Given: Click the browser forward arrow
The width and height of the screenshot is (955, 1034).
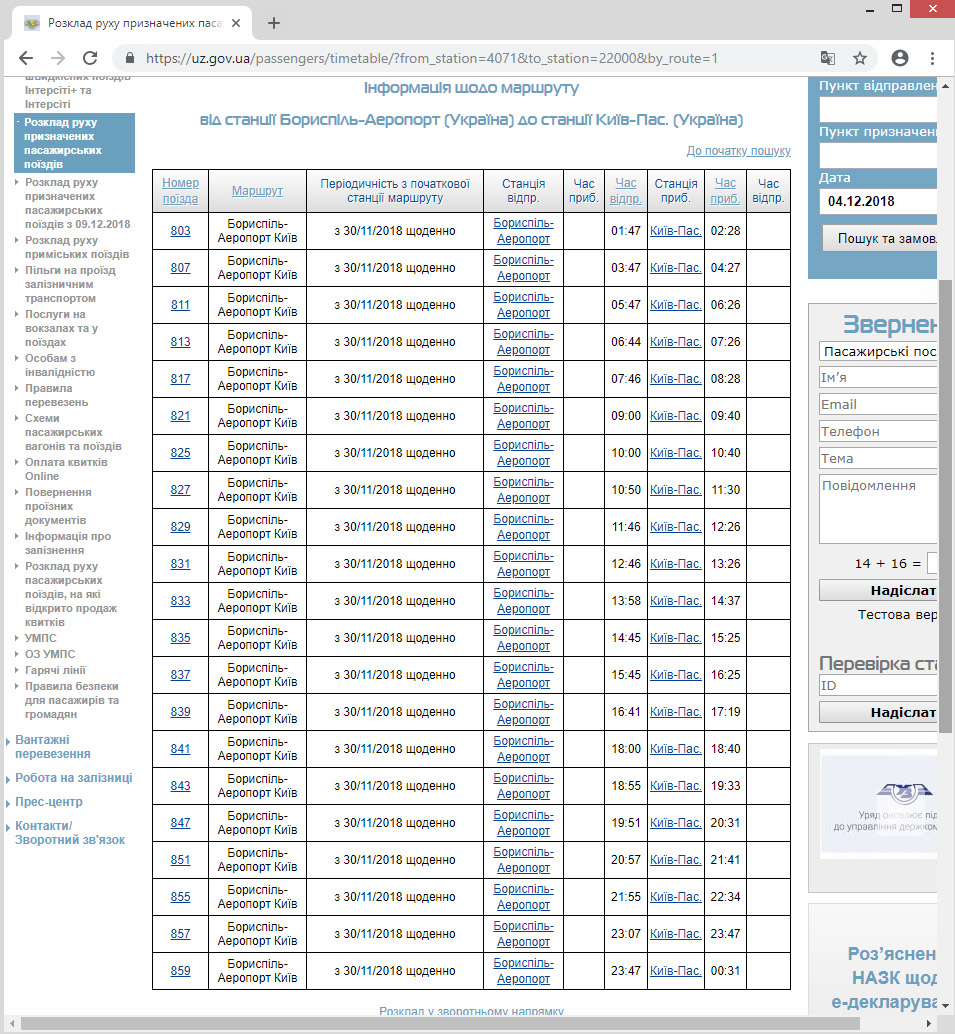Looking at the screenshot, I should (x=58, y=58).
